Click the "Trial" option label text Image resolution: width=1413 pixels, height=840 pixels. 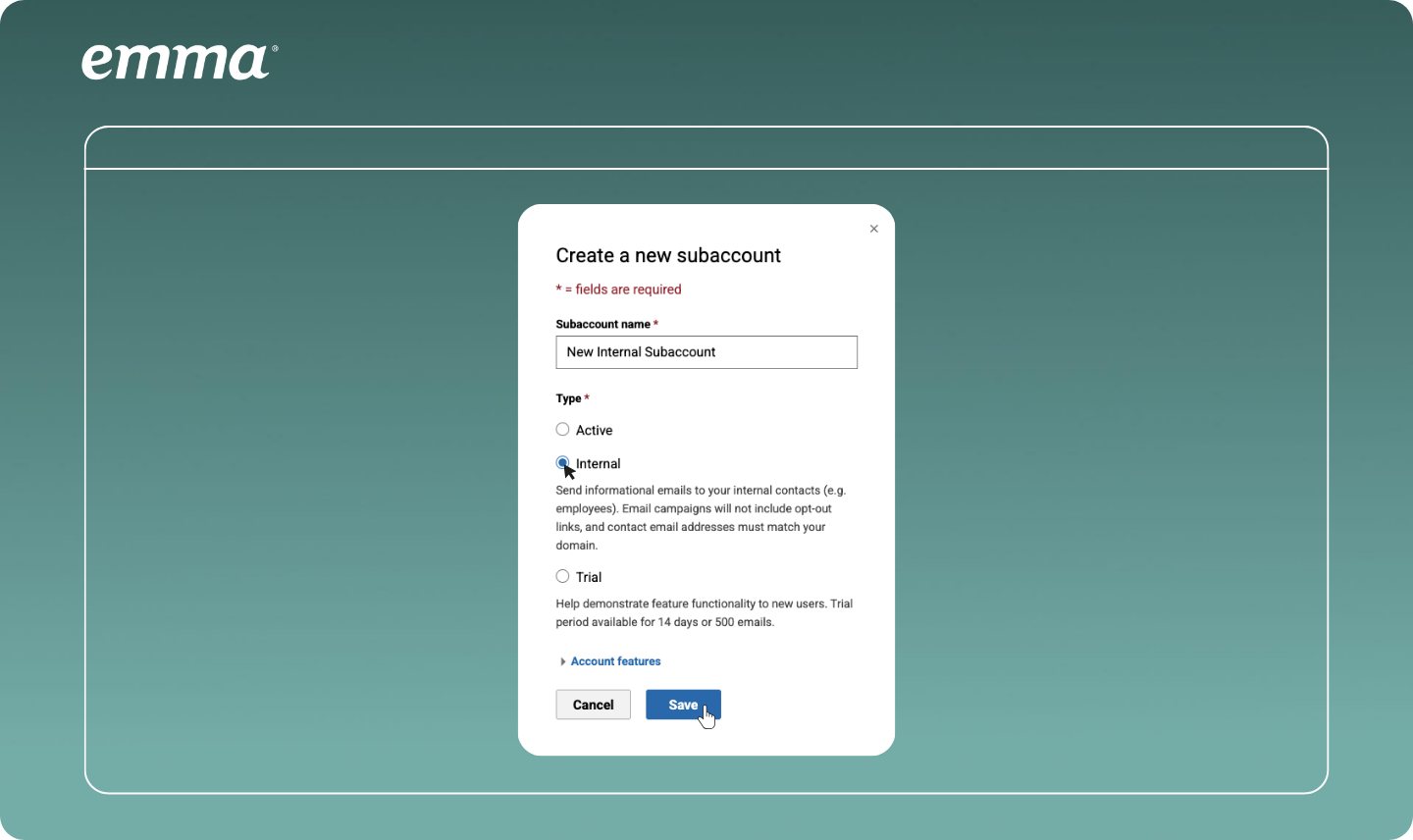[589, 578]
